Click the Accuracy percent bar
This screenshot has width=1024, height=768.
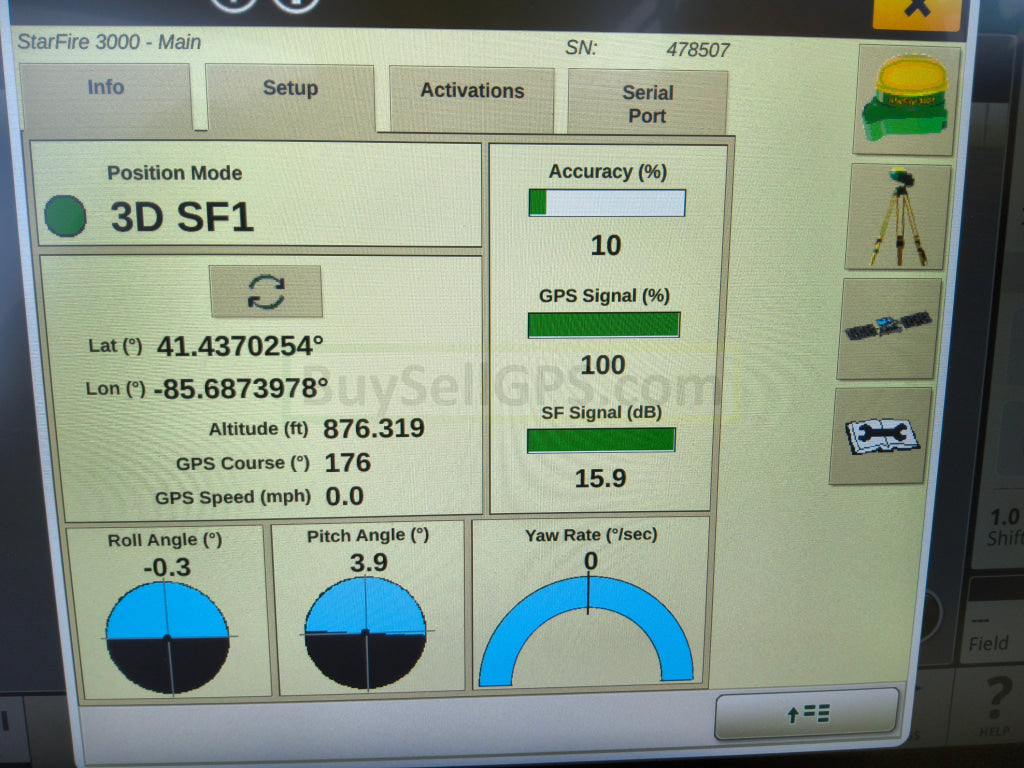point(607,202)
